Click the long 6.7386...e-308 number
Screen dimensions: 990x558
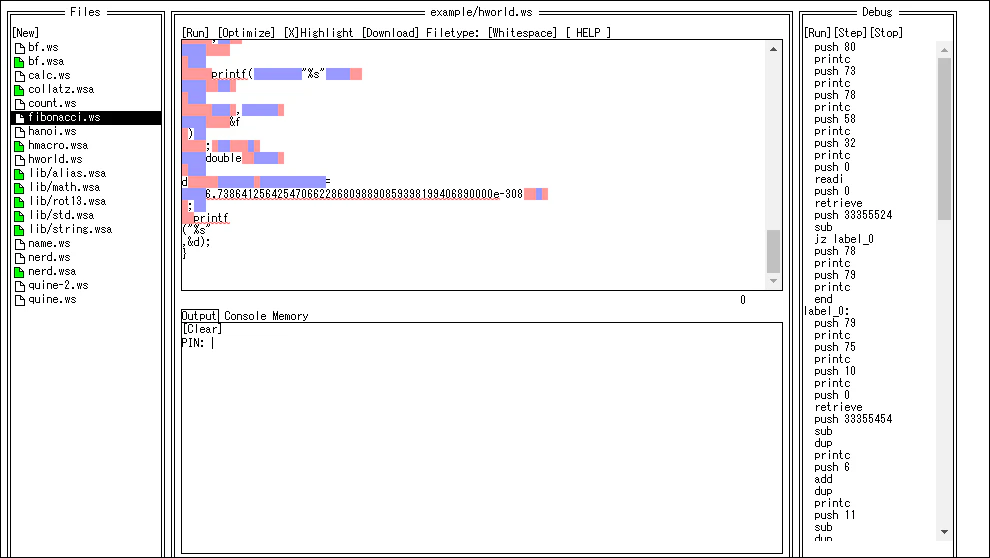pyautogui.click(x=364, y=194)
